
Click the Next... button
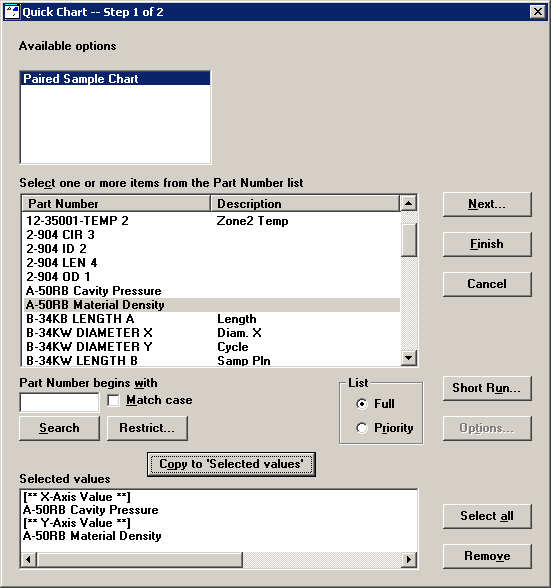coord(487,204)
